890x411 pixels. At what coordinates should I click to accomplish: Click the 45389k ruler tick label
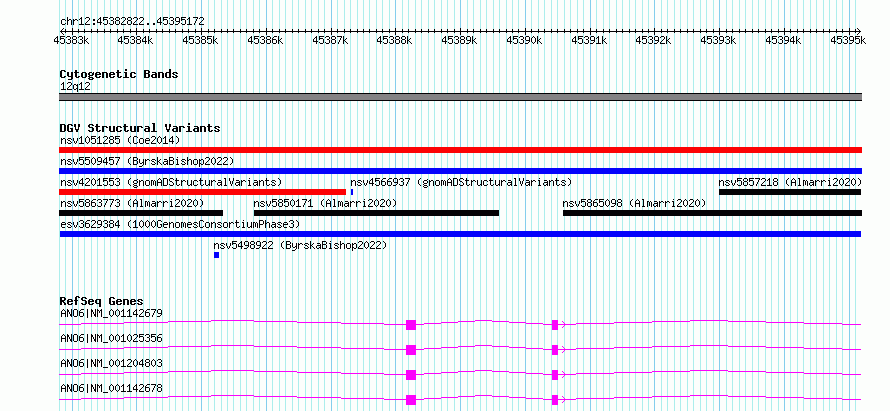[x=460, y=40]
